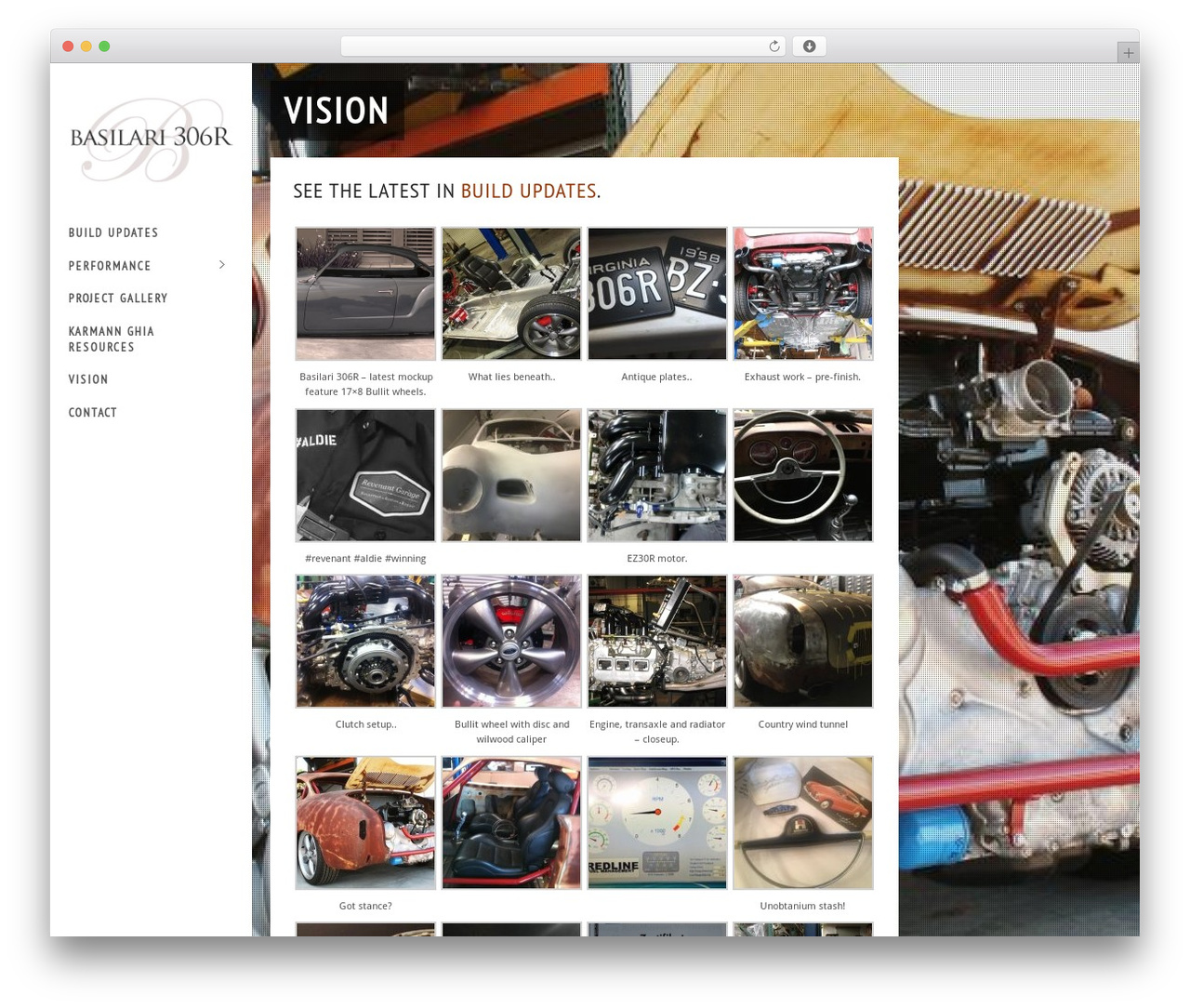Click the 'EZ30R motor.' caption
This screenshot has height=1008, width=1190.
(657, 559)
